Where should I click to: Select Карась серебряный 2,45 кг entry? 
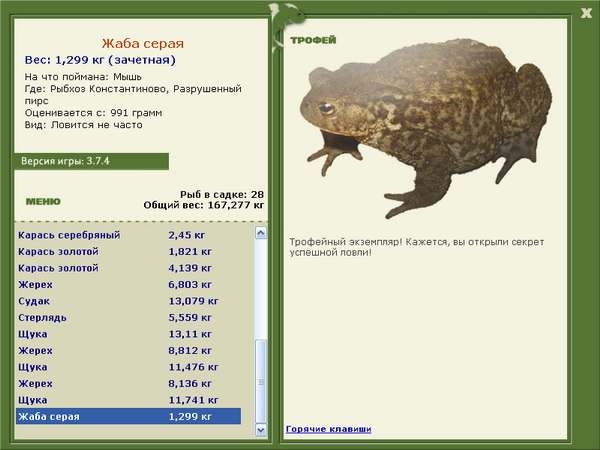click(x=129, y=235)
